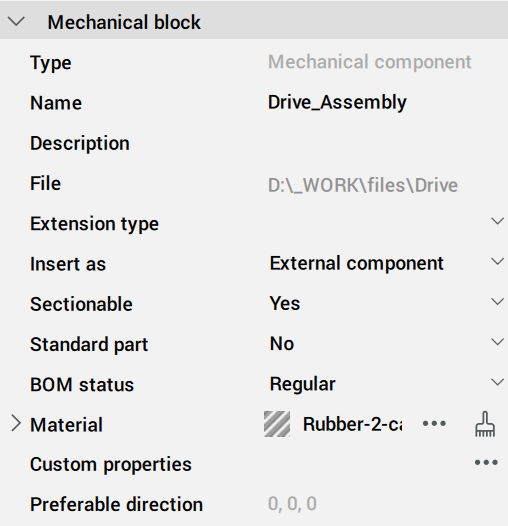Click the File path value

pyautogui.click(x=362, y=185)
